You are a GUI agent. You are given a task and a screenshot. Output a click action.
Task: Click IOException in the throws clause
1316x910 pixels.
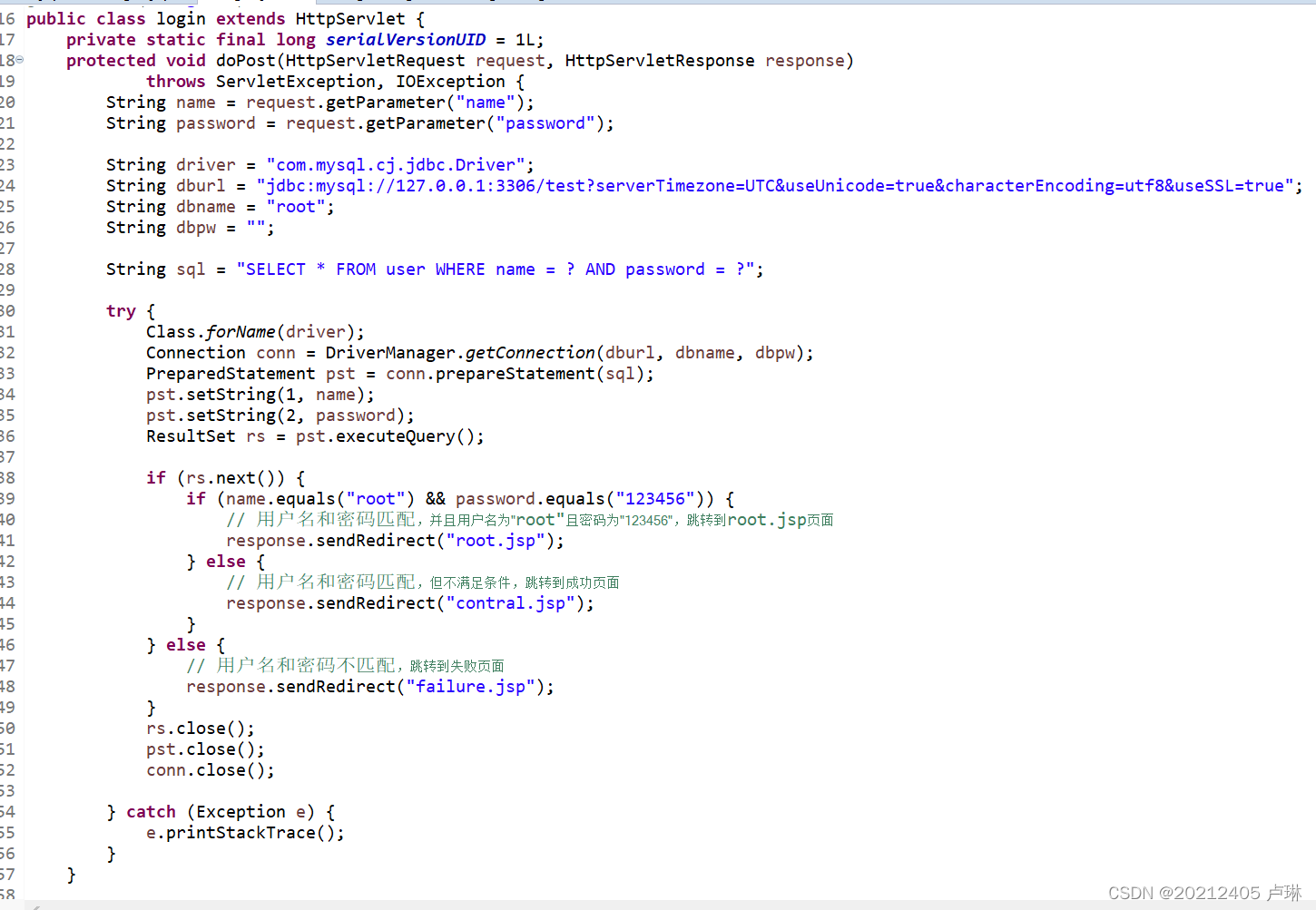click(x=450, y=82)
